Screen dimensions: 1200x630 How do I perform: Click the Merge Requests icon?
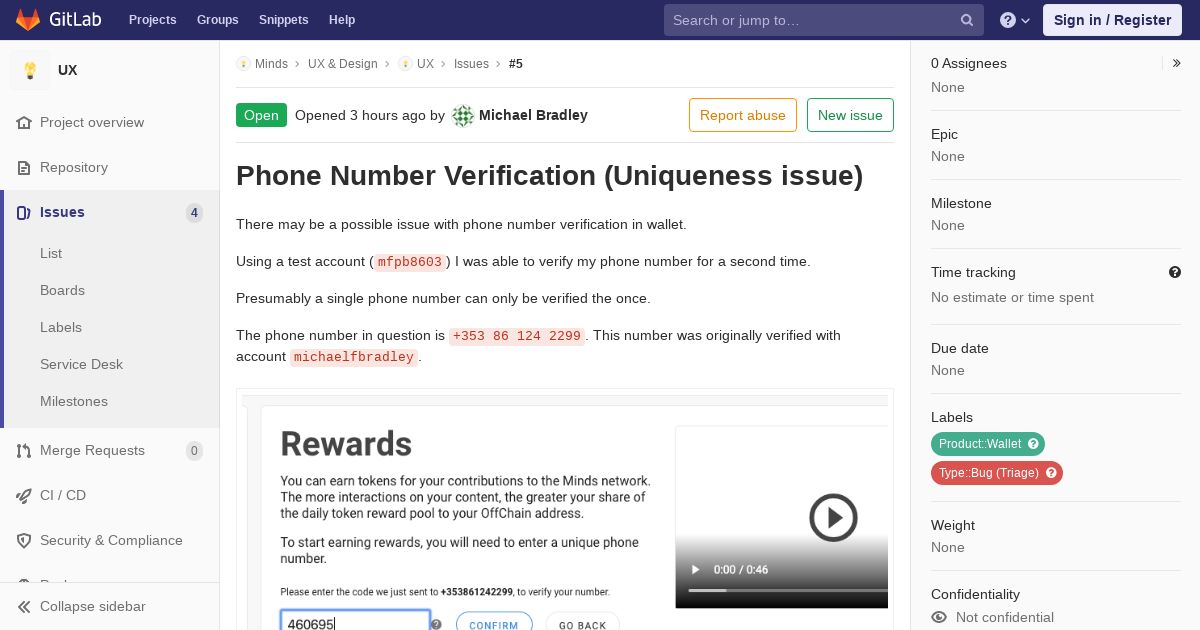click(x=24, y=451)
